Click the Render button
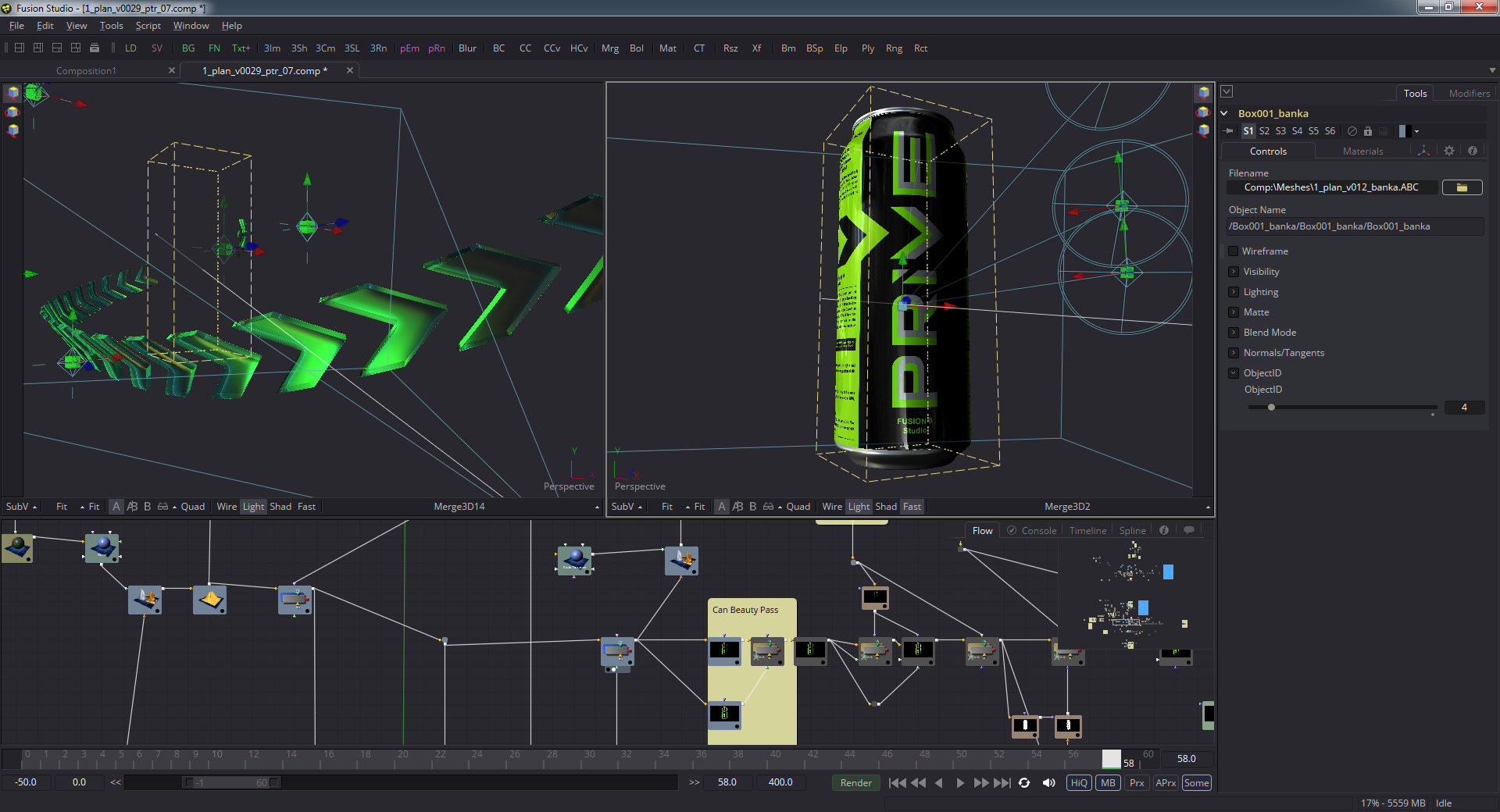The image size is (1500, 812). (x=855, y=782)
